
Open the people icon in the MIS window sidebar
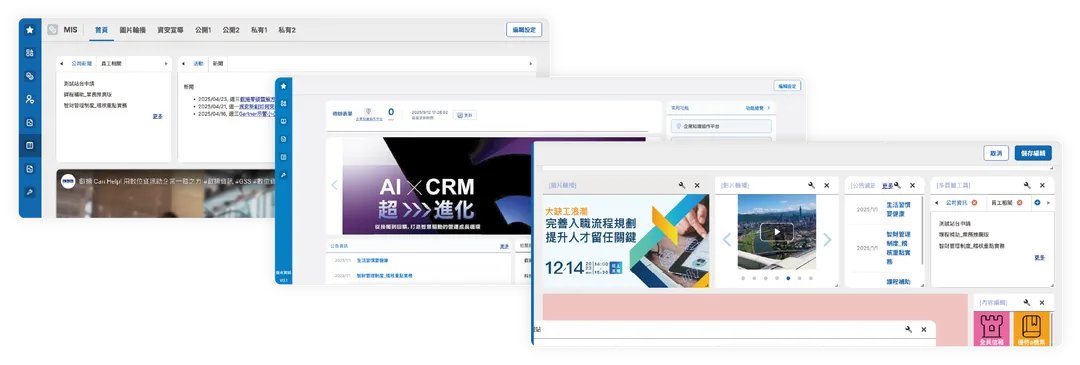pyautogui.click(x=30, y=99)
